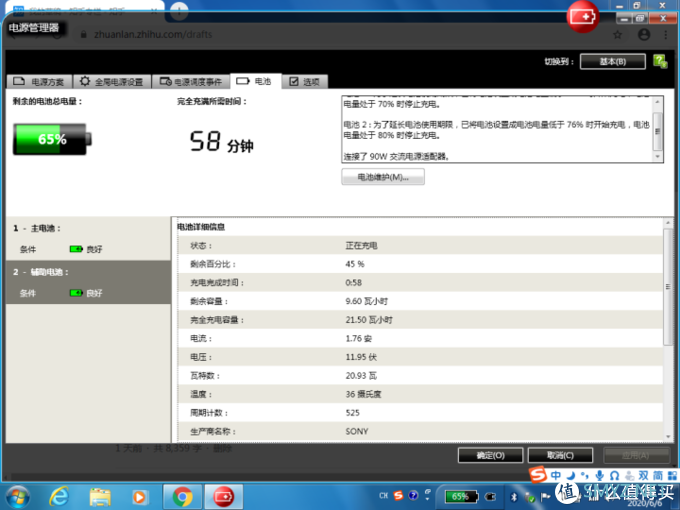Click the safely remove hardware tray icon

coord(530,497)
